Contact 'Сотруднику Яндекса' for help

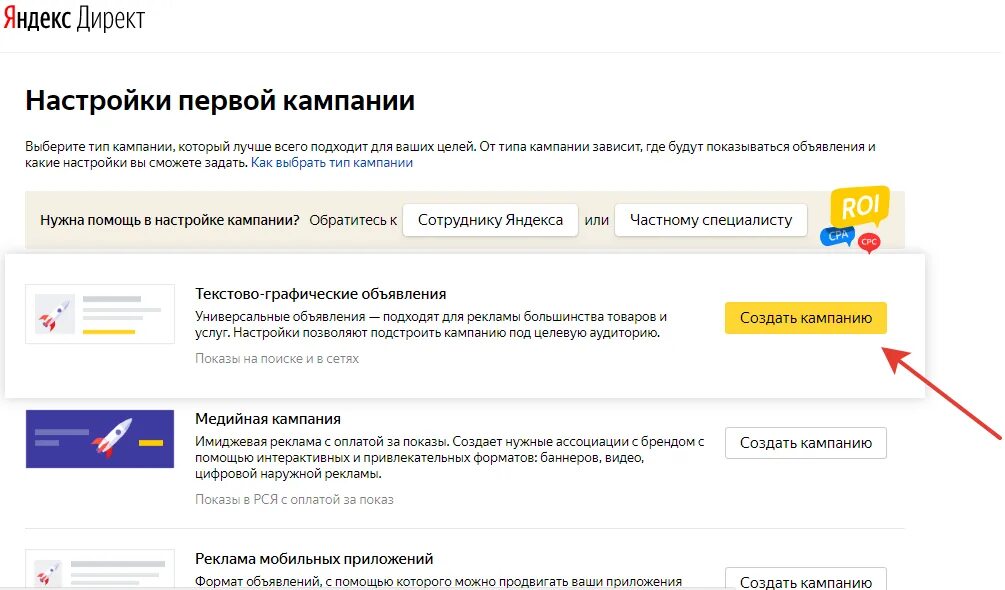point(490,220)
